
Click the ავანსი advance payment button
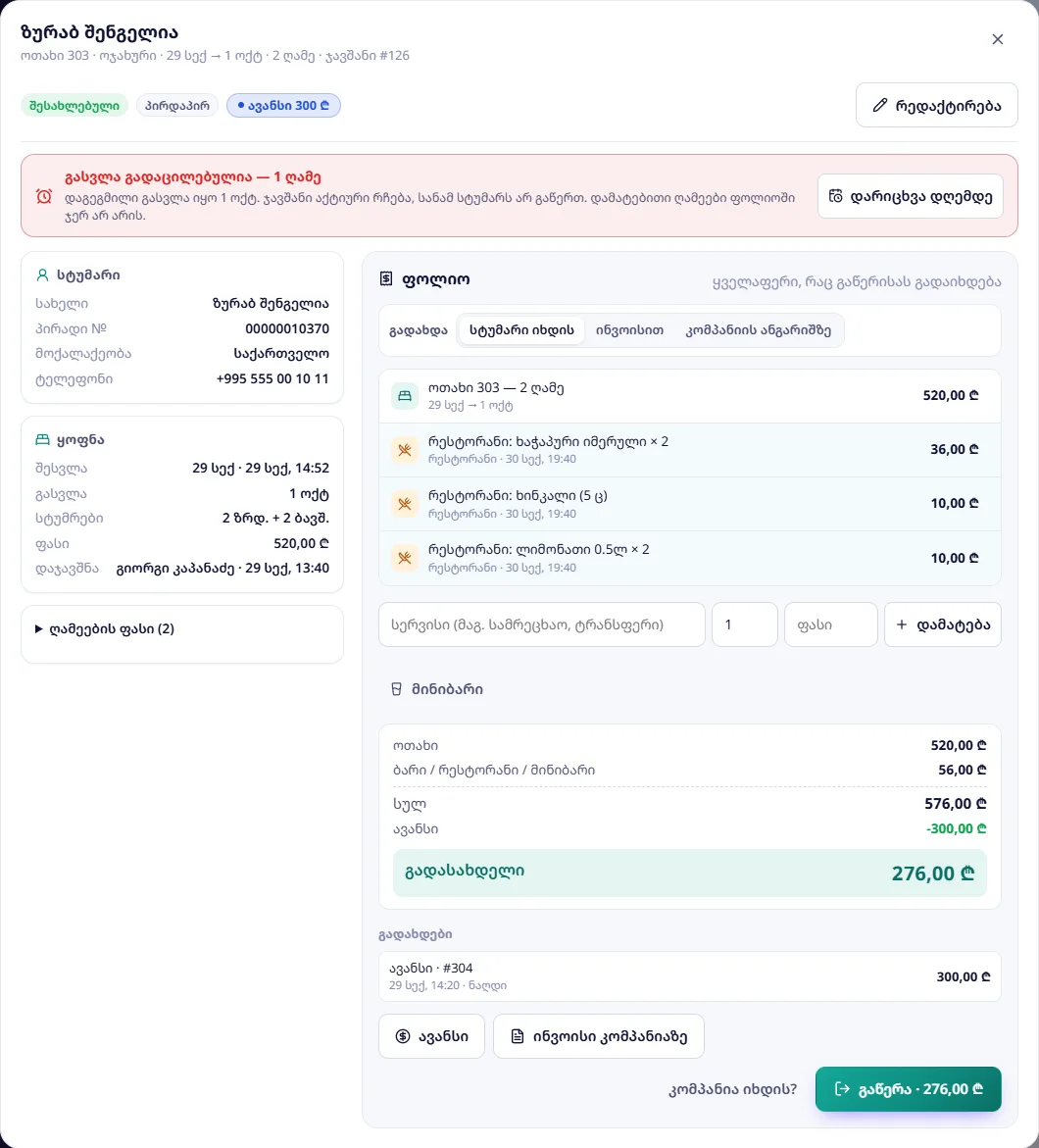coord(431,1036)
